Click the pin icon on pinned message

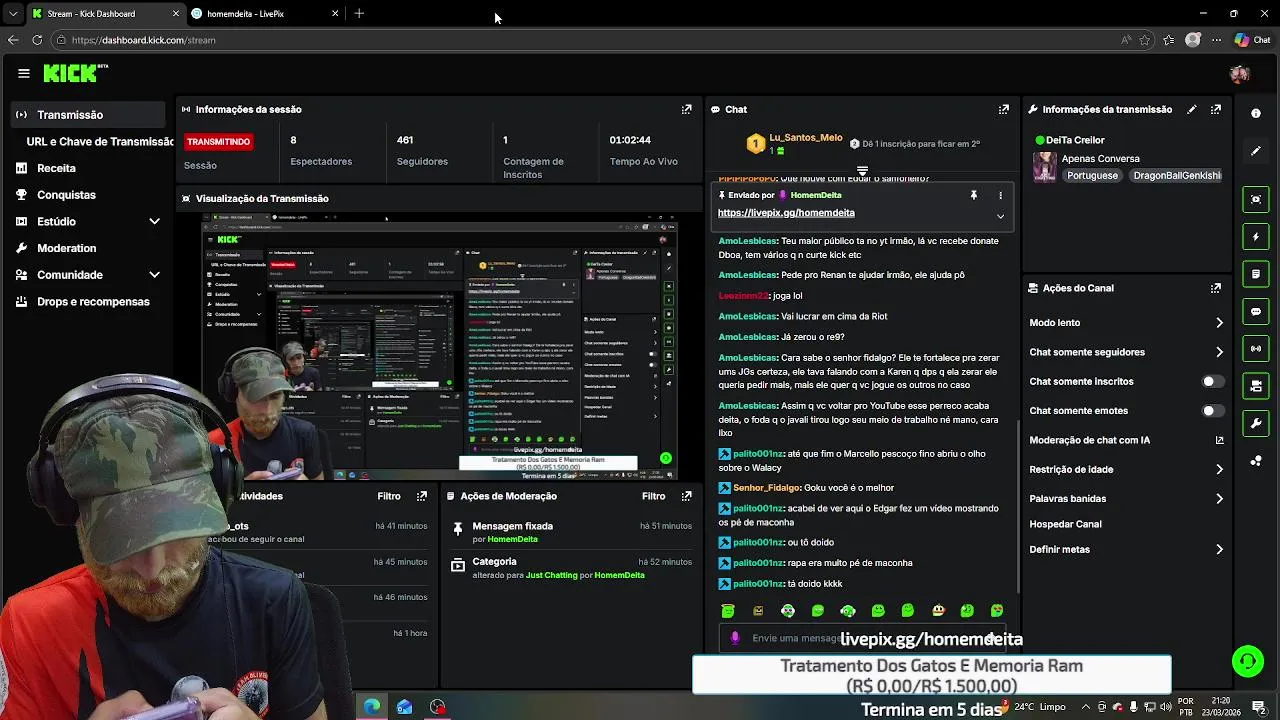click(973, 195)
